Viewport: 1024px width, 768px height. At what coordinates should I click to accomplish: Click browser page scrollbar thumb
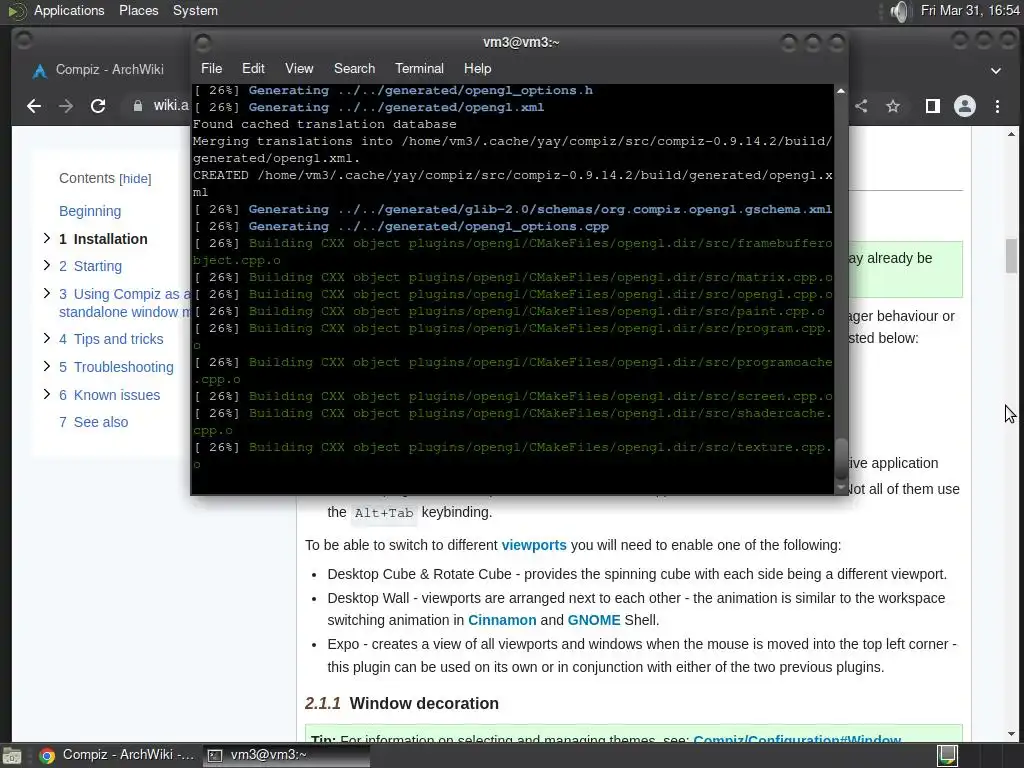[1011, 256]
